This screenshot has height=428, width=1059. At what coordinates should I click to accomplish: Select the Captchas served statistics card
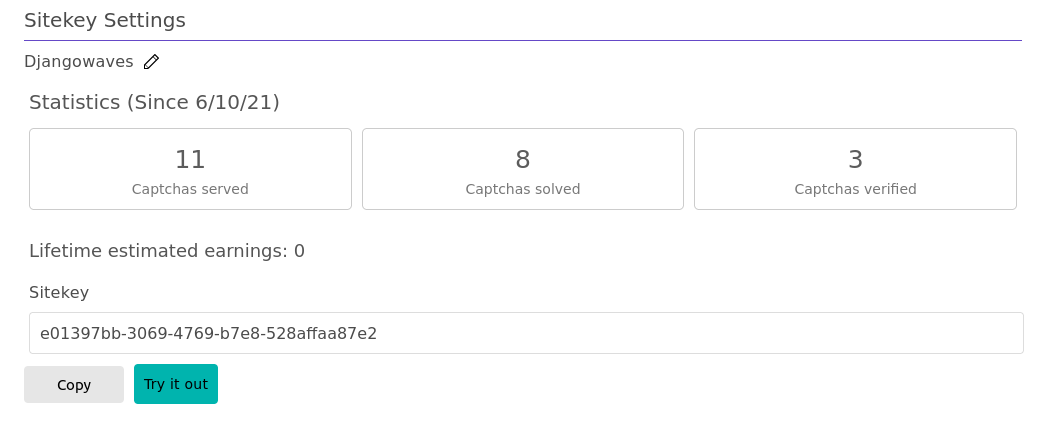(x=190, y=169)
